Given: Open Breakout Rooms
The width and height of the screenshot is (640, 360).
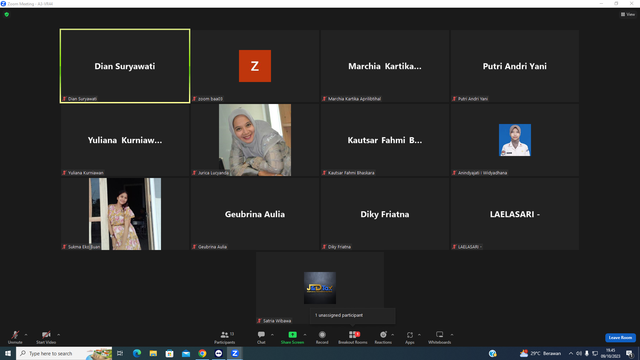Looking at the screenshot, I should point(353,337).
